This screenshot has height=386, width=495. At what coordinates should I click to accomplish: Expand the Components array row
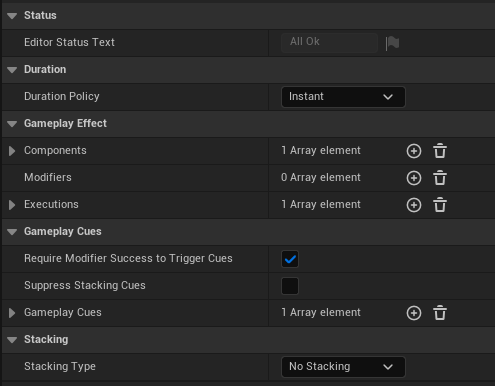(x=12, y=151)
